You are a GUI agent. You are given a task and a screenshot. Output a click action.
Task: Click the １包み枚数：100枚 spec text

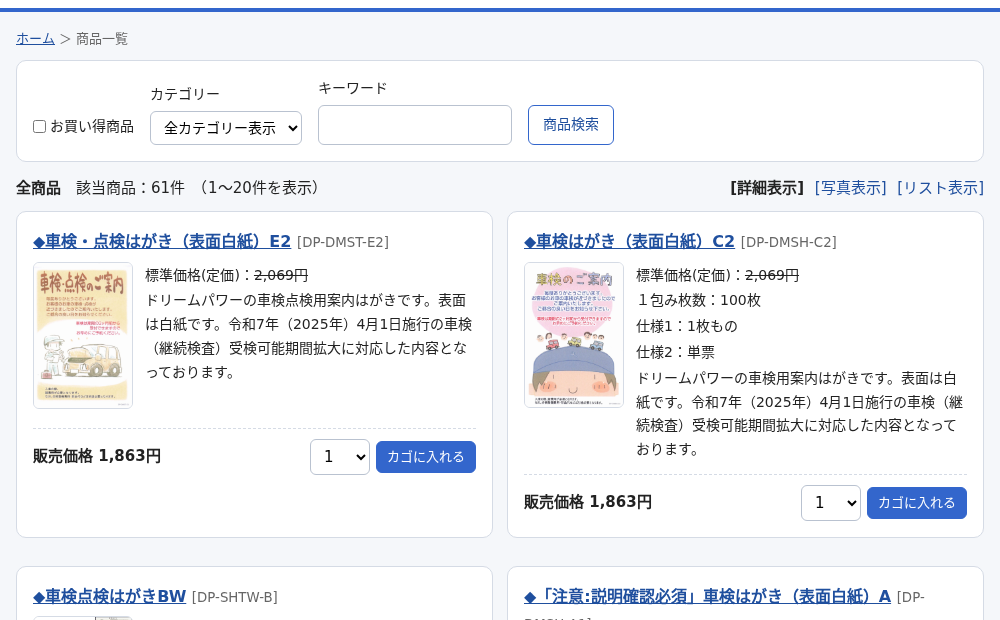pyautogui.click(x=698, y=300)
